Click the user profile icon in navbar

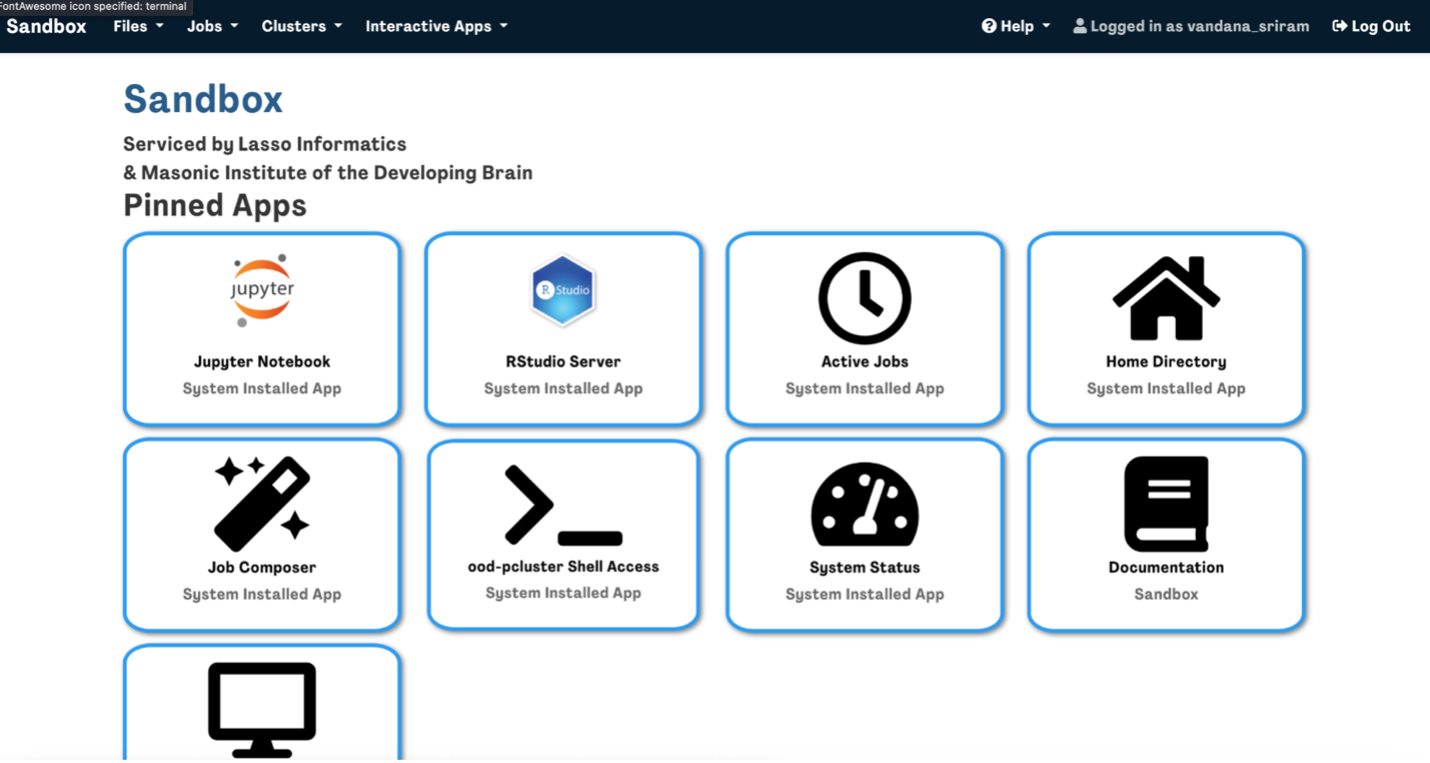[x=1080, y=26]
